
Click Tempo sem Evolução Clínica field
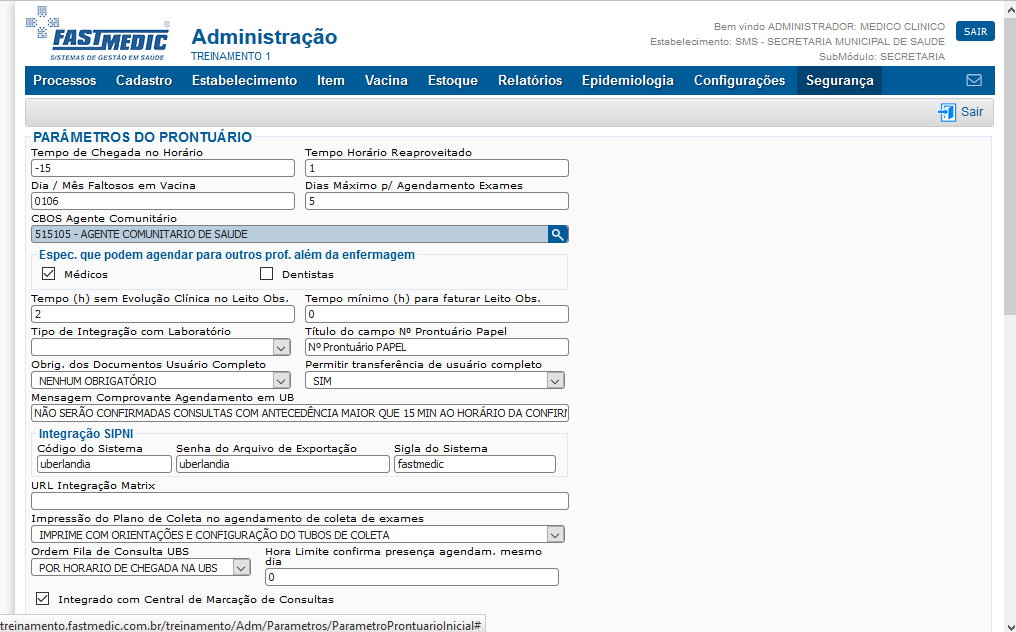(x=163, y=314)
